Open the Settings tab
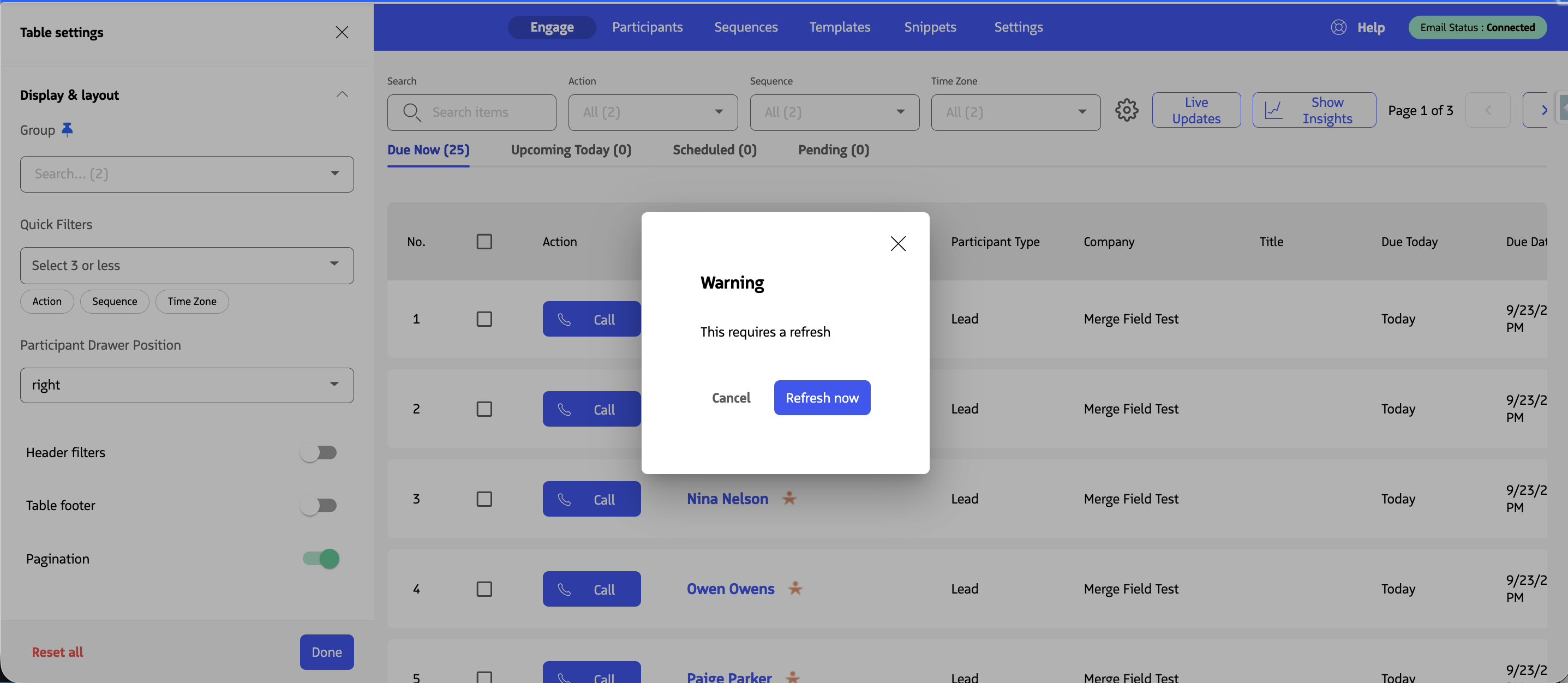Image resolution: width=1568 pixels, height=683 pixels. [1019, 27]
